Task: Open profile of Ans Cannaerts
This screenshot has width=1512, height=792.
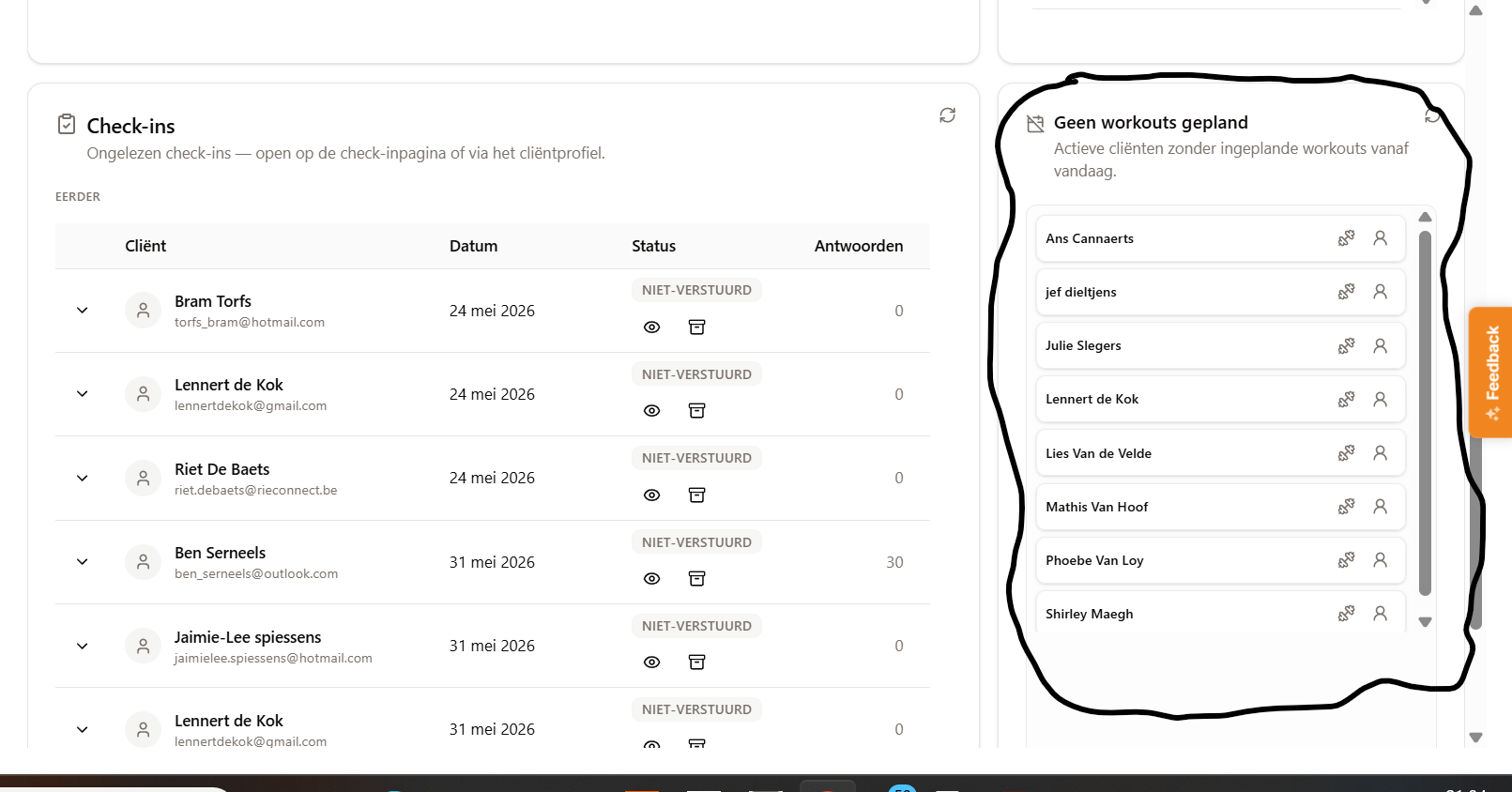Action: pos(1380,238)
